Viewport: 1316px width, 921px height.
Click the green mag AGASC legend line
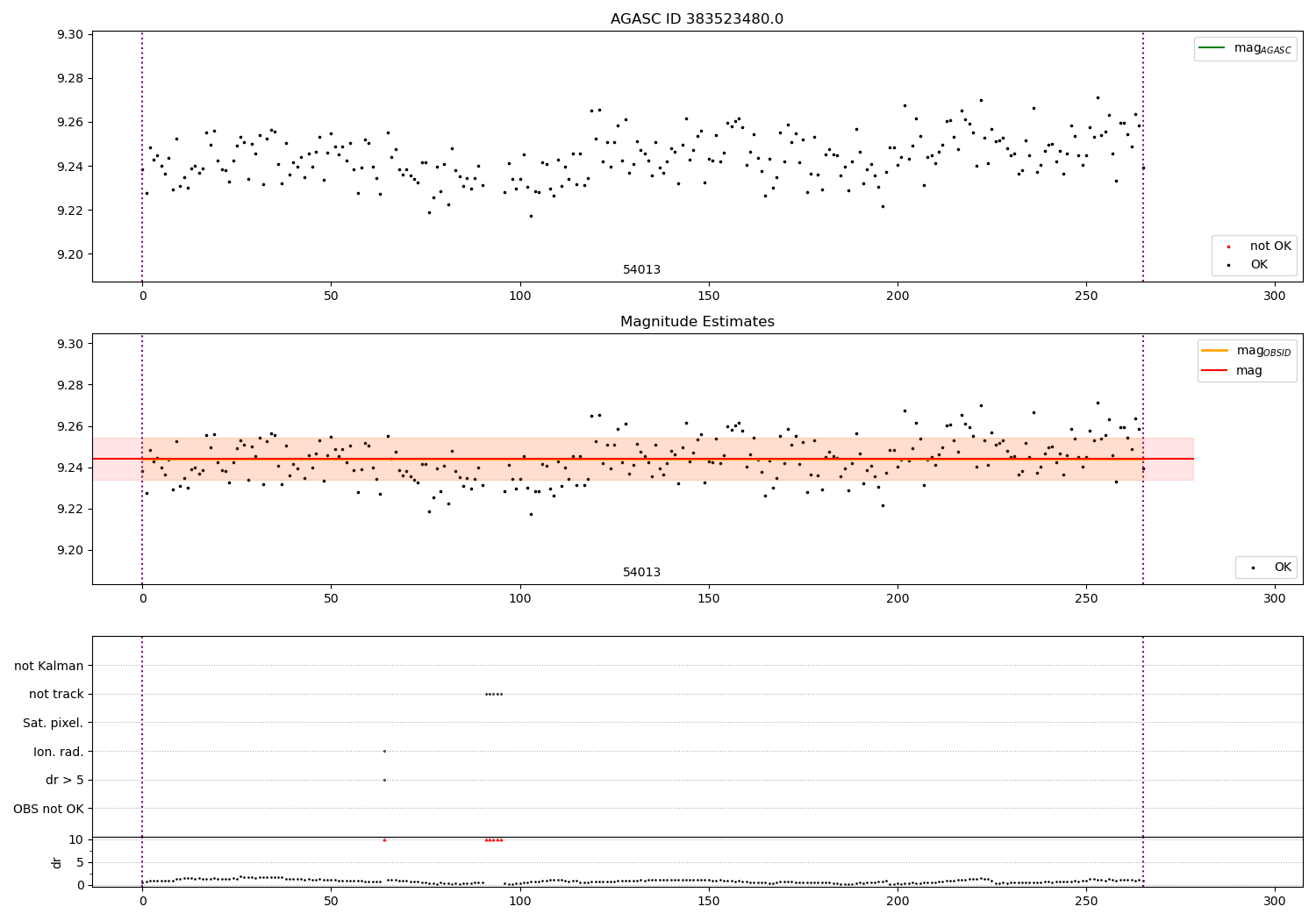[x=1212, y=48]
